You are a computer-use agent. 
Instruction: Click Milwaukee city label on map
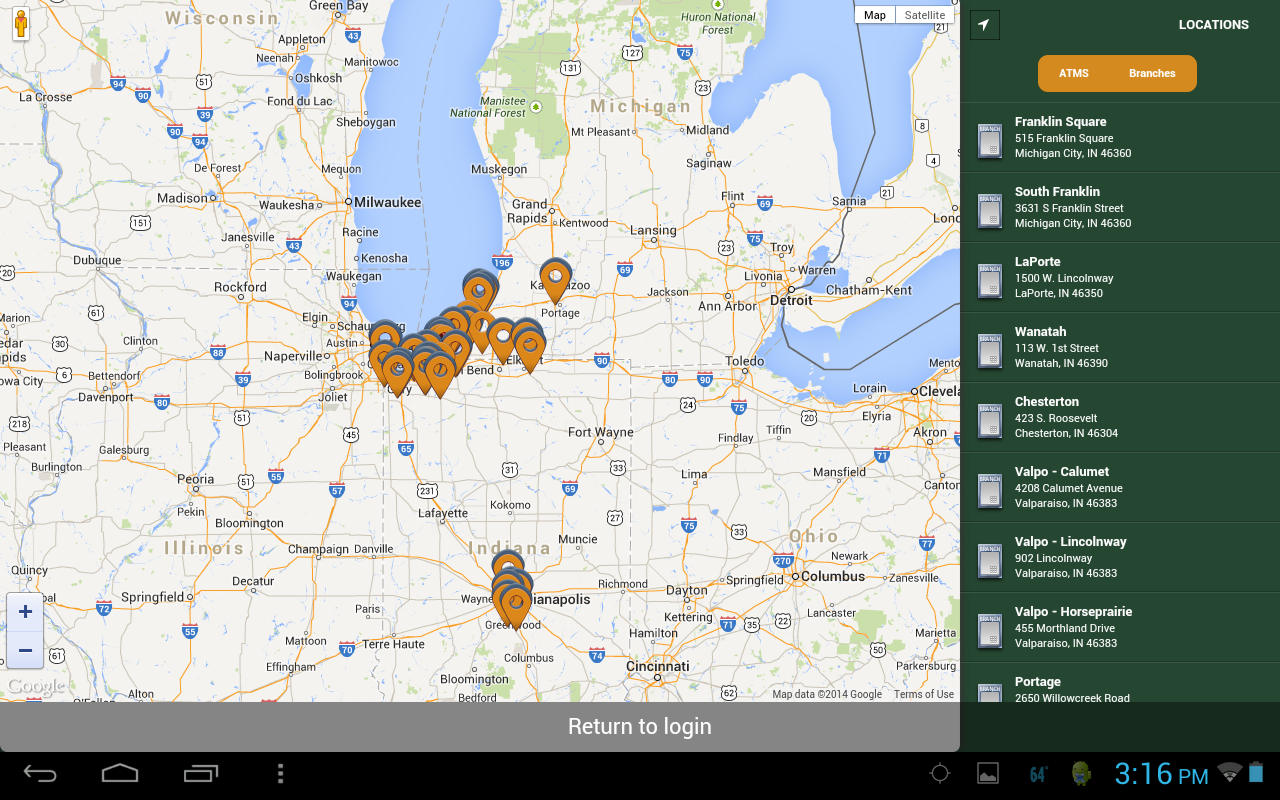(x=388, y=202)
